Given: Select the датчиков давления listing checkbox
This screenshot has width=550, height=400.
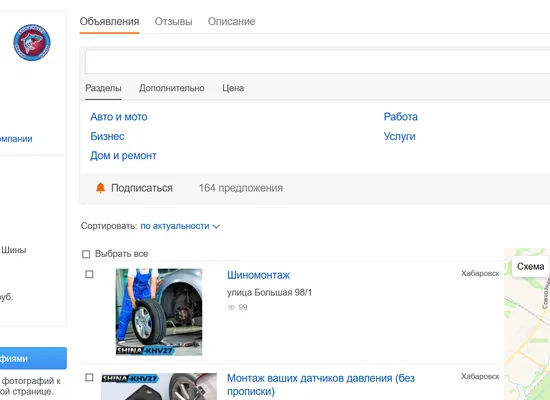Looking at the screenshot, I should tap(89, 378).
